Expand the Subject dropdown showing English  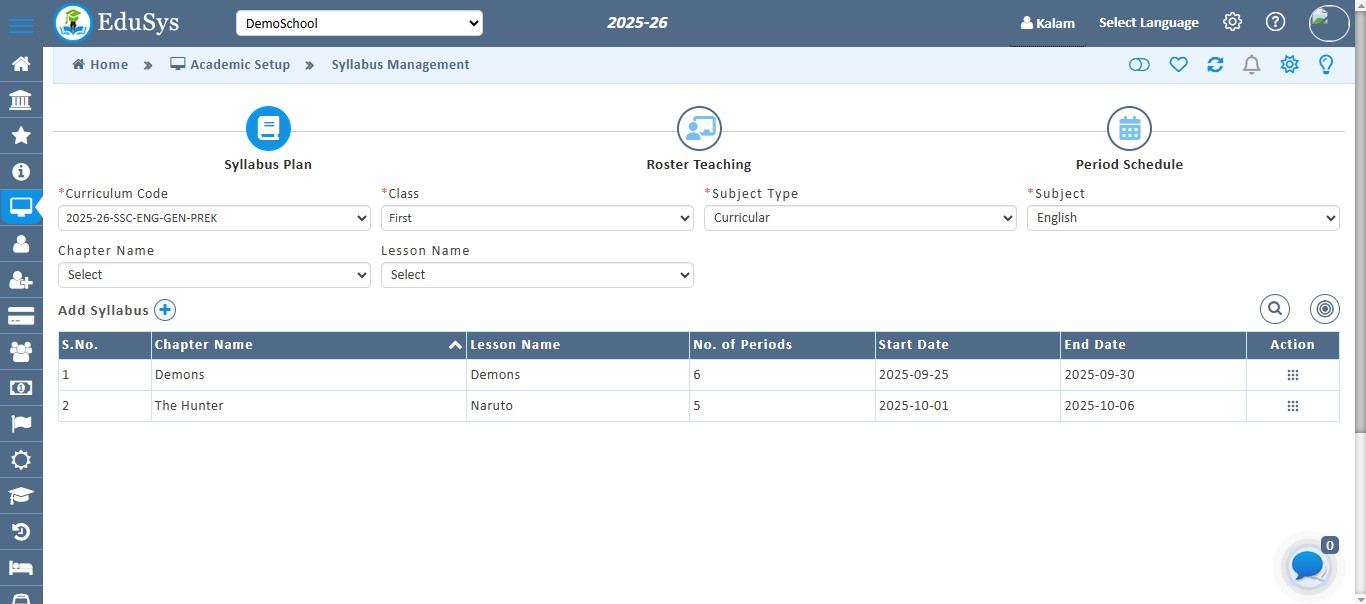pyautogui.click(x=1182, y=218)
